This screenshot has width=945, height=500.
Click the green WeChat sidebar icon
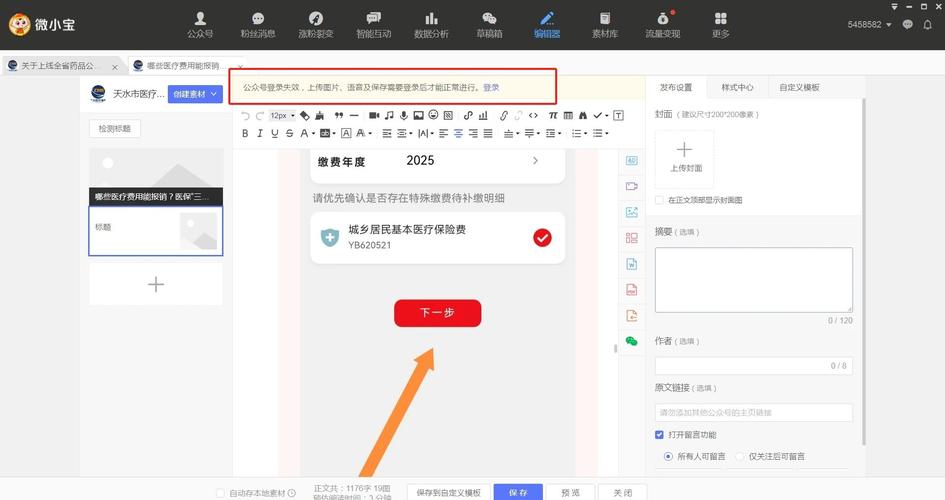(632, 341)
